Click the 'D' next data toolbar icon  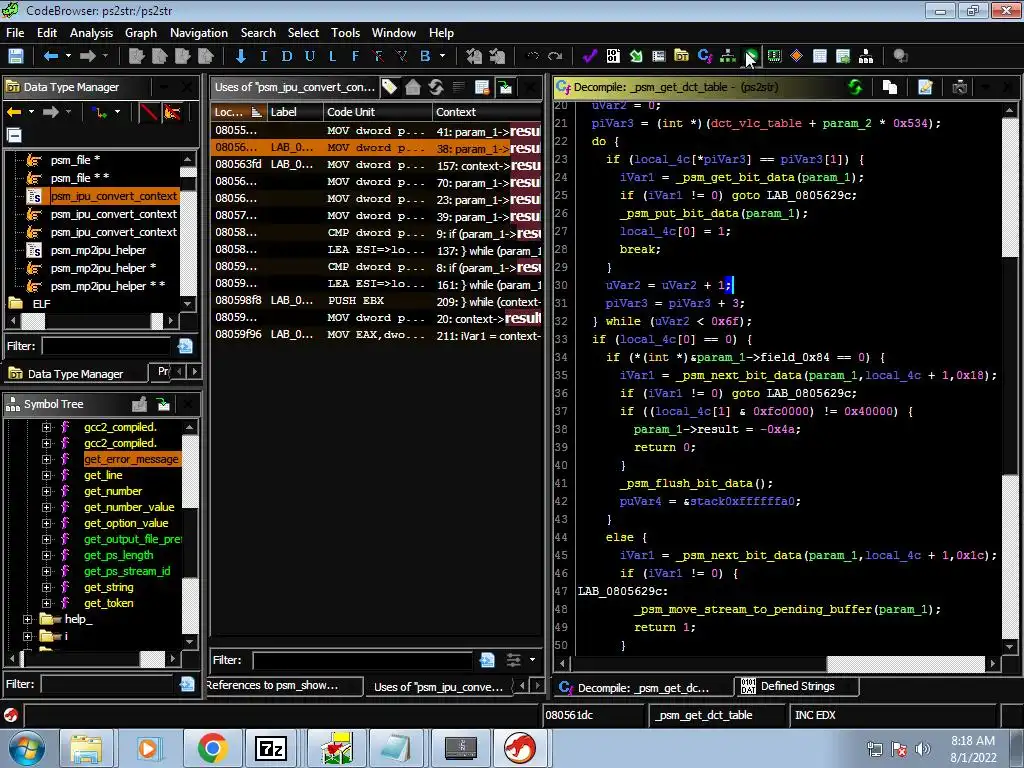coord(287,56)
